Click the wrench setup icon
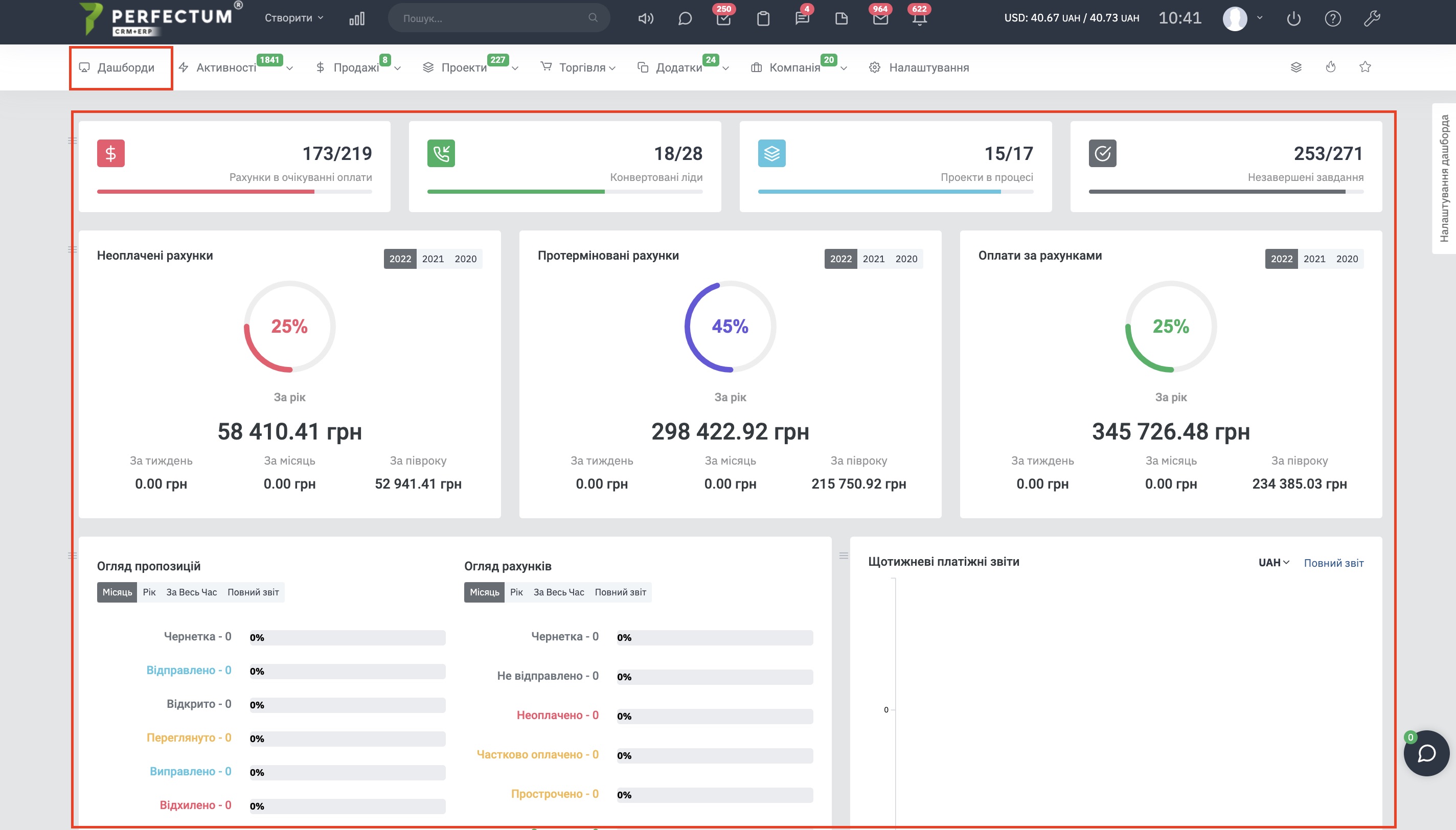 1372,18
